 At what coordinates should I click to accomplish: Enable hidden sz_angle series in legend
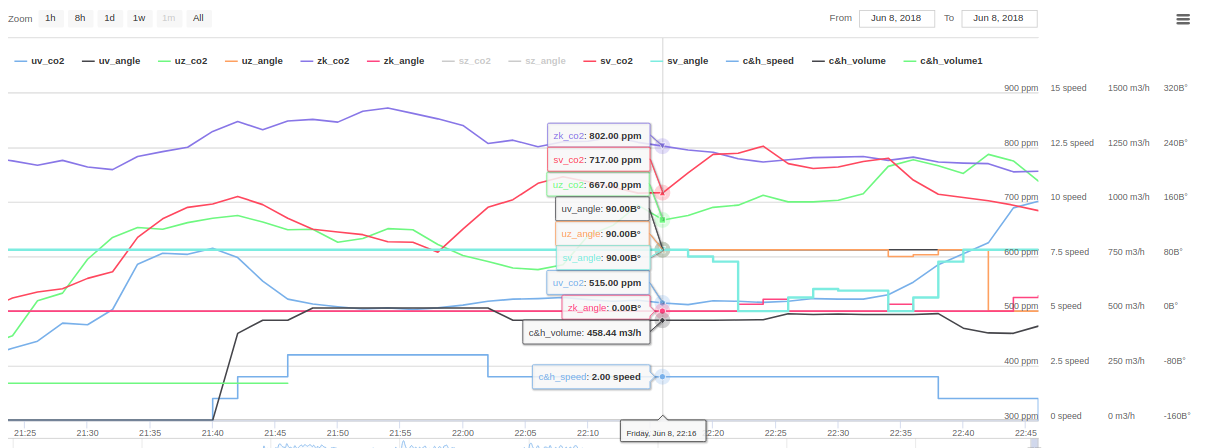pyautogui.click(x=537, y=61)
